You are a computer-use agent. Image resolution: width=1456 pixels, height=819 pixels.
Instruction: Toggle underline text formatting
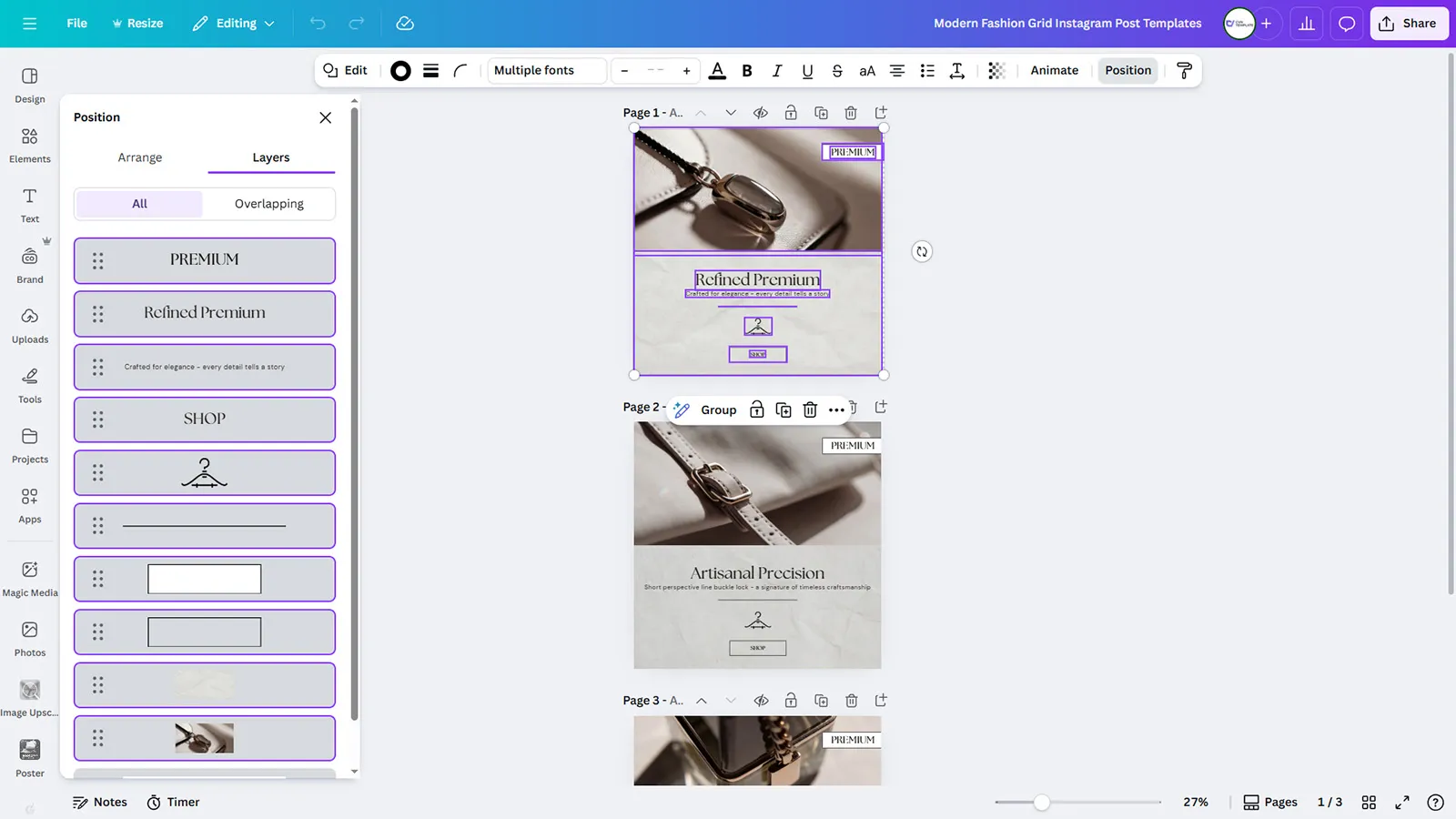click(807, 71)
